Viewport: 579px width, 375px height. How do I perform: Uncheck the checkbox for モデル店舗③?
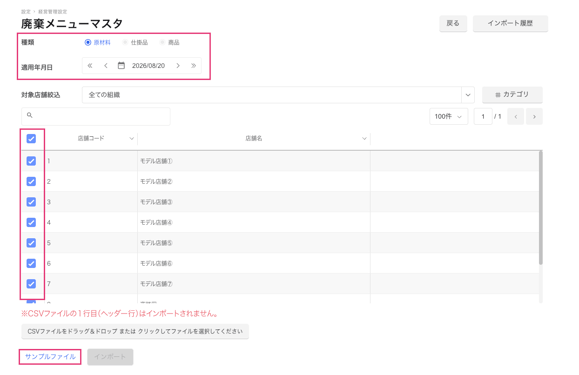pos(31,202)
